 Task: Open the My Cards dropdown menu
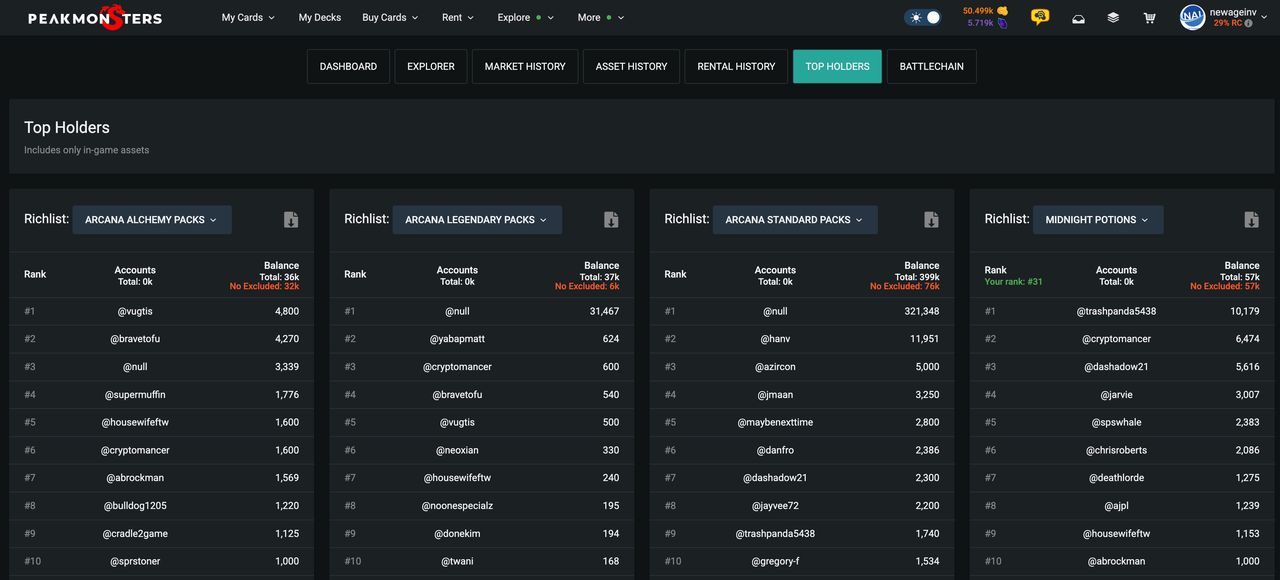[x=248, y=18]
